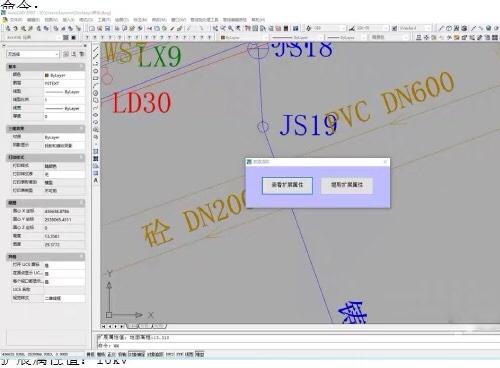Screen dimensions: 500x368
Task: Select the Table tool in draw toolbar
Action: pos(96,173)
